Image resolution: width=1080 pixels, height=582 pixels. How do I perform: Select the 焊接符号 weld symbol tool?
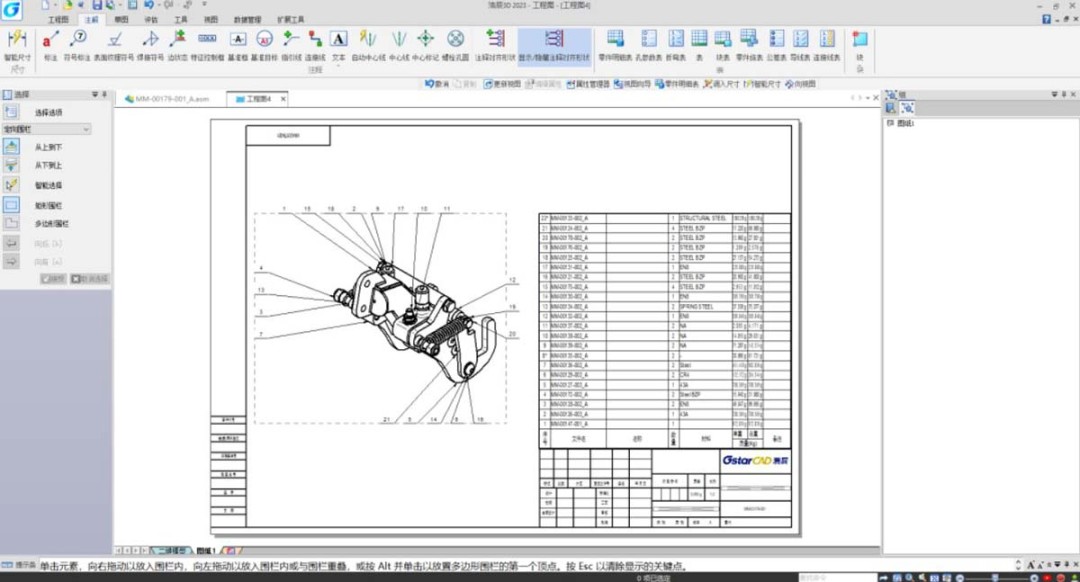point(150,40)
